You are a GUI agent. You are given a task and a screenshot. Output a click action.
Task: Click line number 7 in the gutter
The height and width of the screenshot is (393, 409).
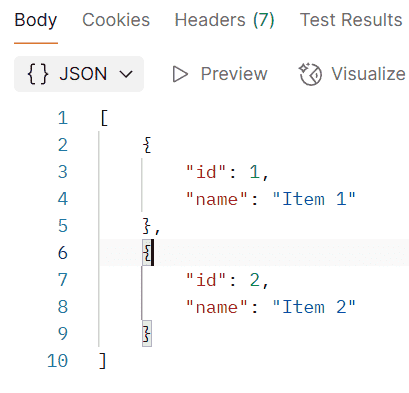(x=63, y=280)
